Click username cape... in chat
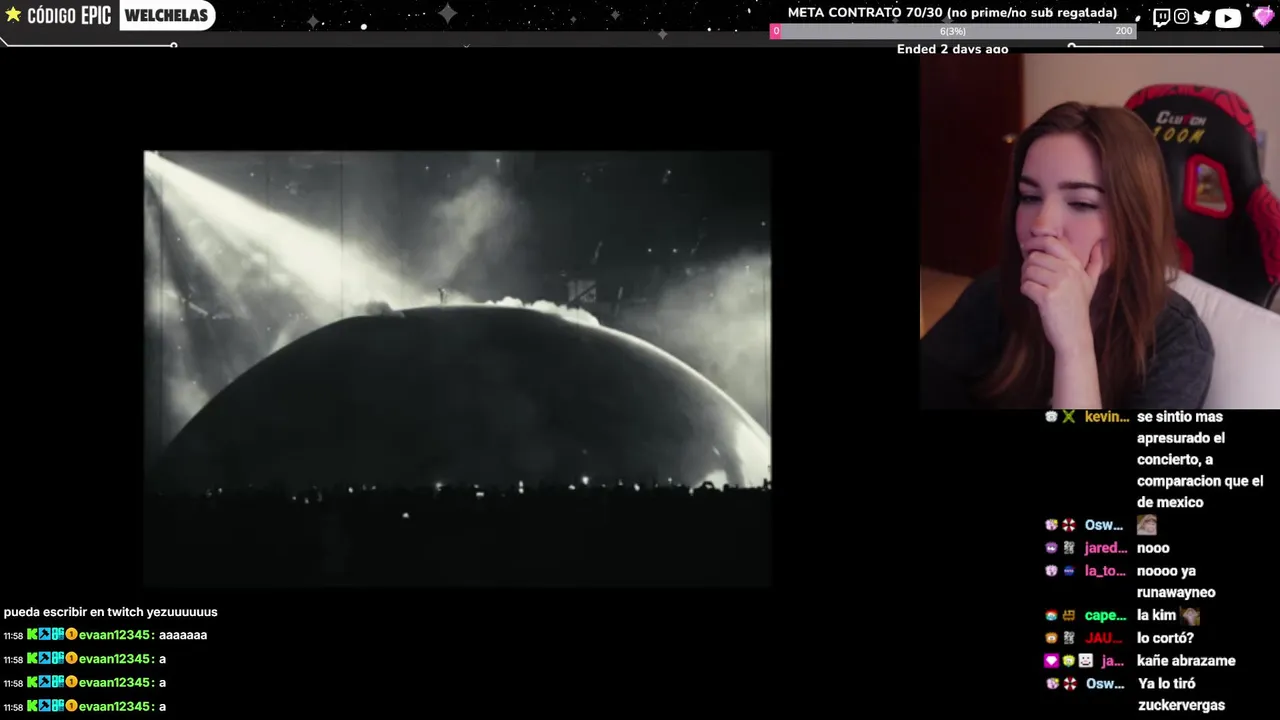 coord(1105,616)
